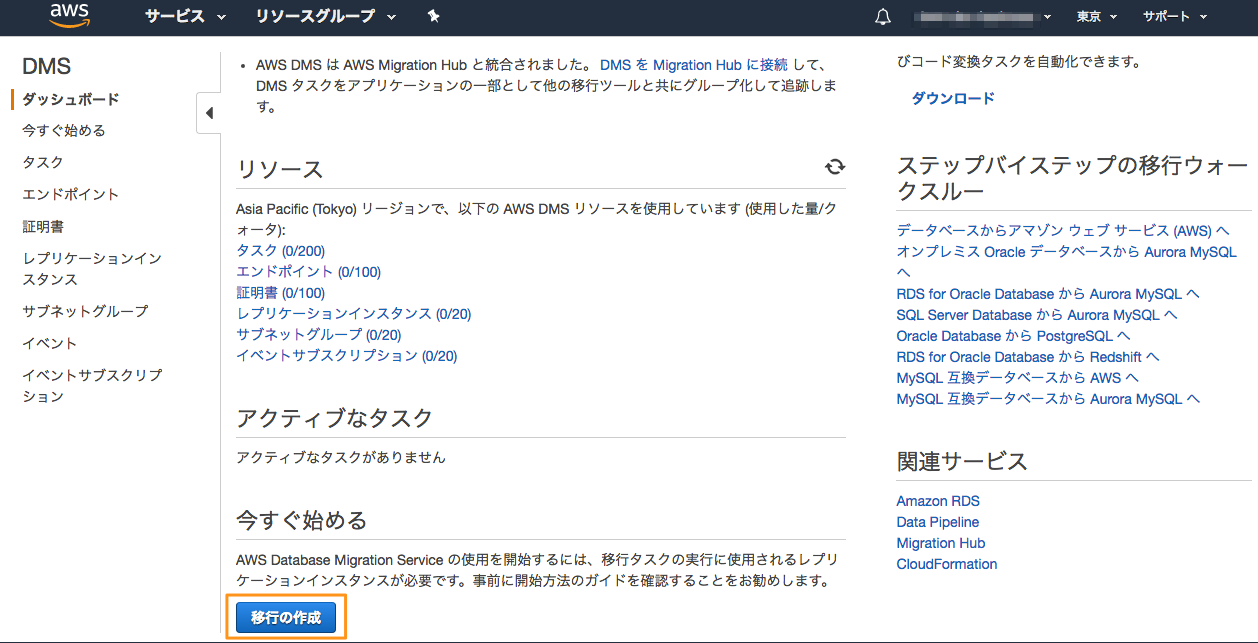Click the レプリケーションインスタンス (0/20) resource link

(353, 313)
